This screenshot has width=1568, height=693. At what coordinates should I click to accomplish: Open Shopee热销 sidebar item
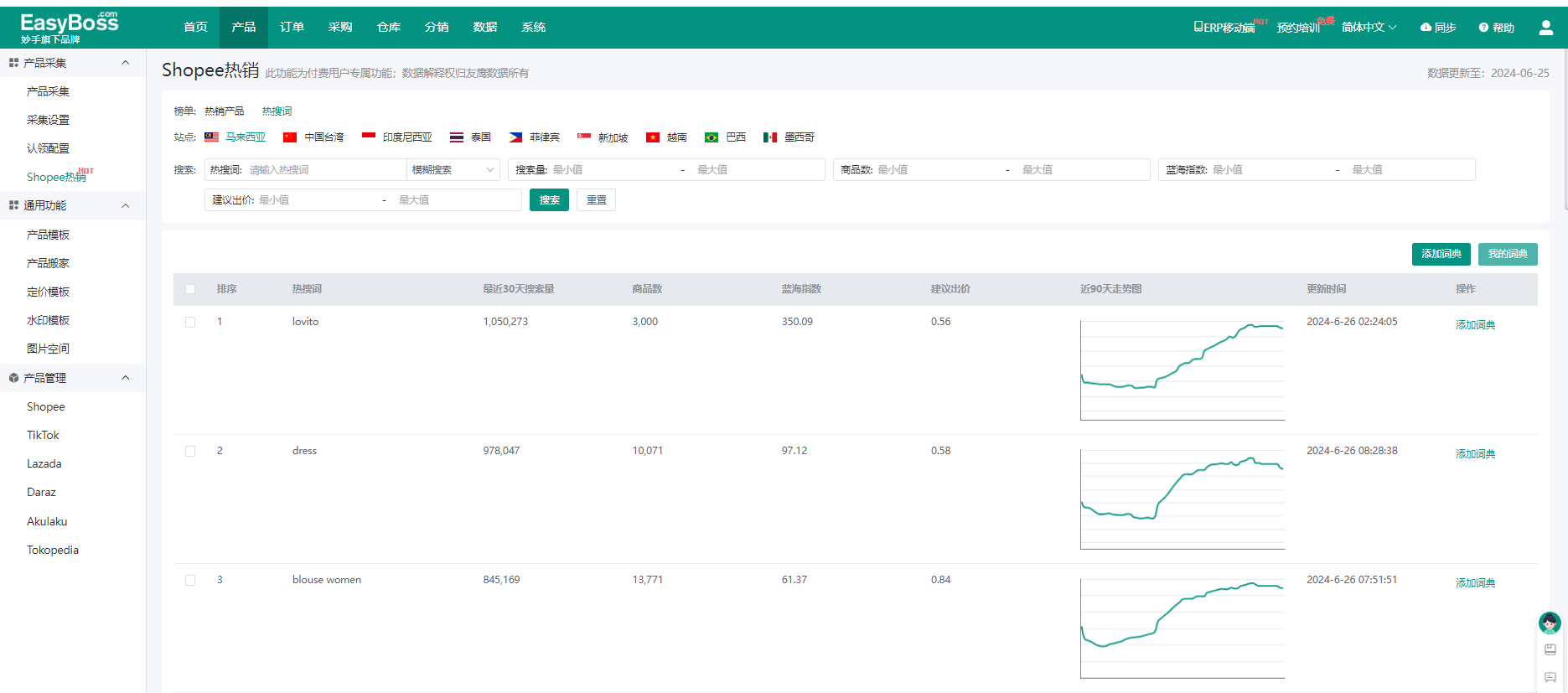pyautogui.click(x=56, y=177)
